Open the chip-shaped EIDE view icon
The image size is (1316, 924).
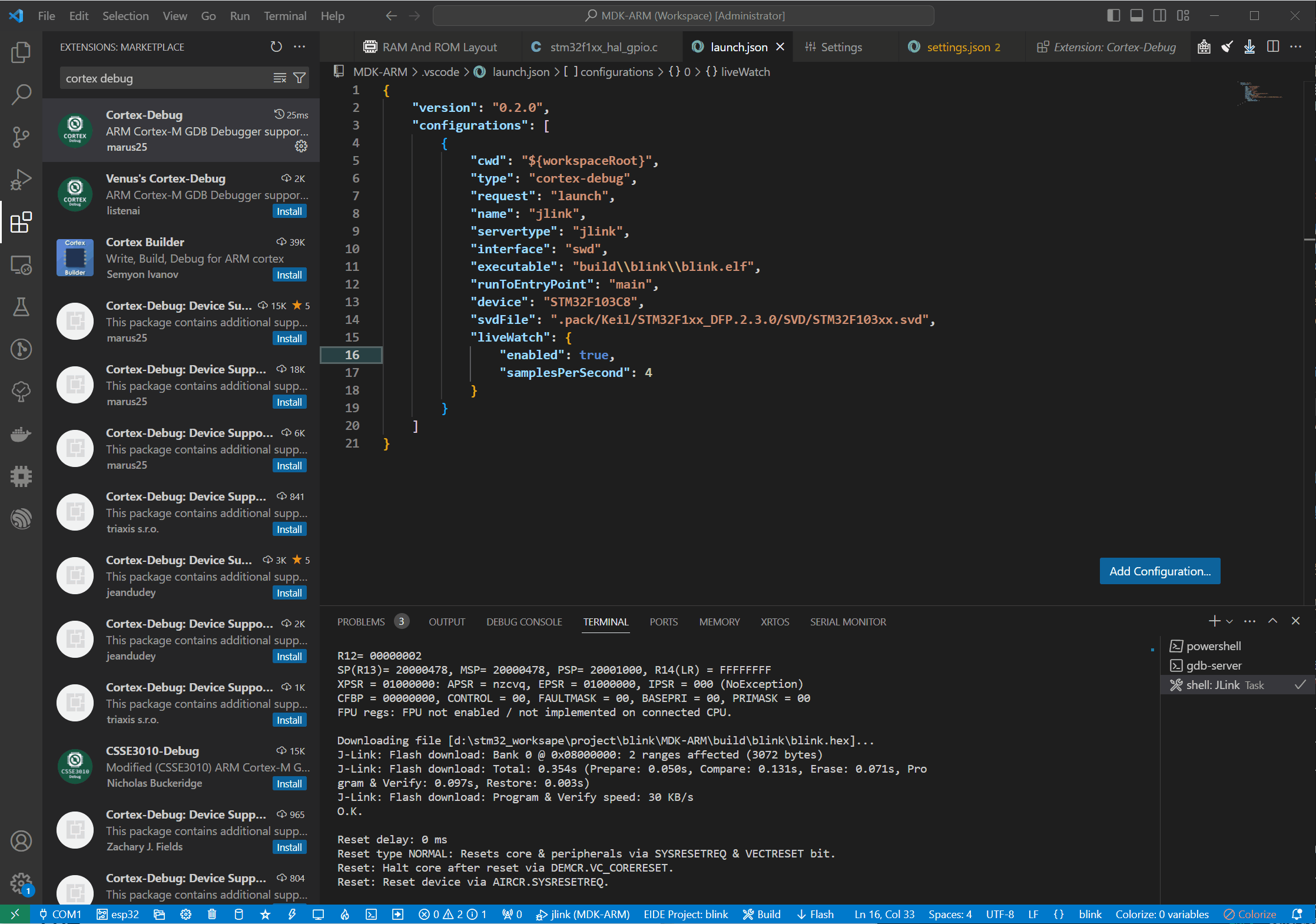(x=21, y=476)
